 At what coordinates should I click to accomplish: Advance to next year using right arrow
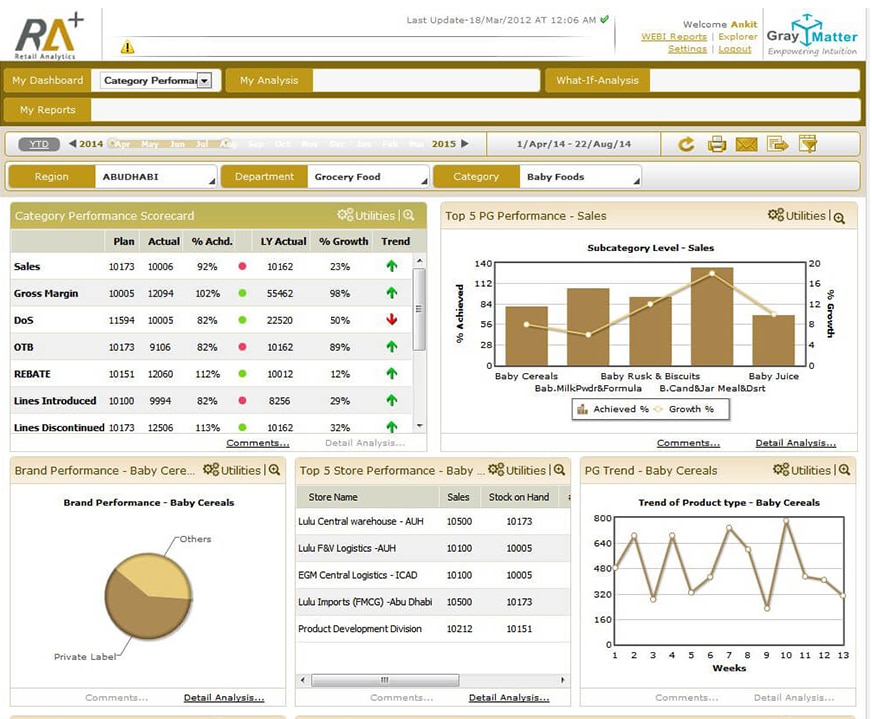tap(465, 144)
